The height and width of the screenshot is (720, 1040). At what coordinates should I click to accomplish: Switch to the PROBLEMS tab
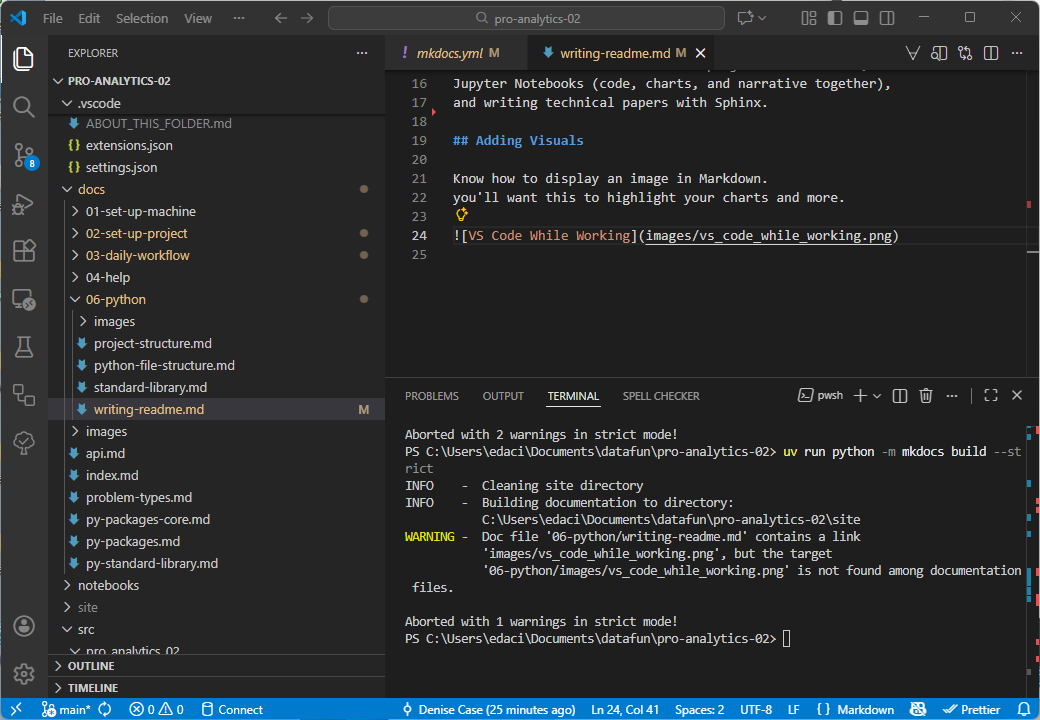pos(431,395)
